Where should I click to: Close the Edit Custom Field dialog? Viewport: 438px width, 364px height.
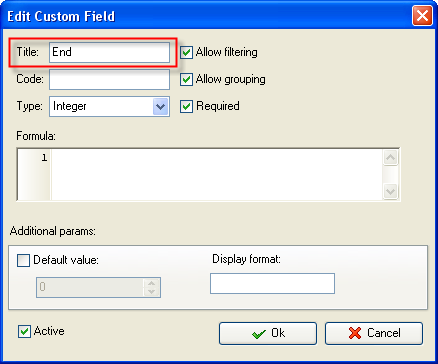(x=422, y=16)
